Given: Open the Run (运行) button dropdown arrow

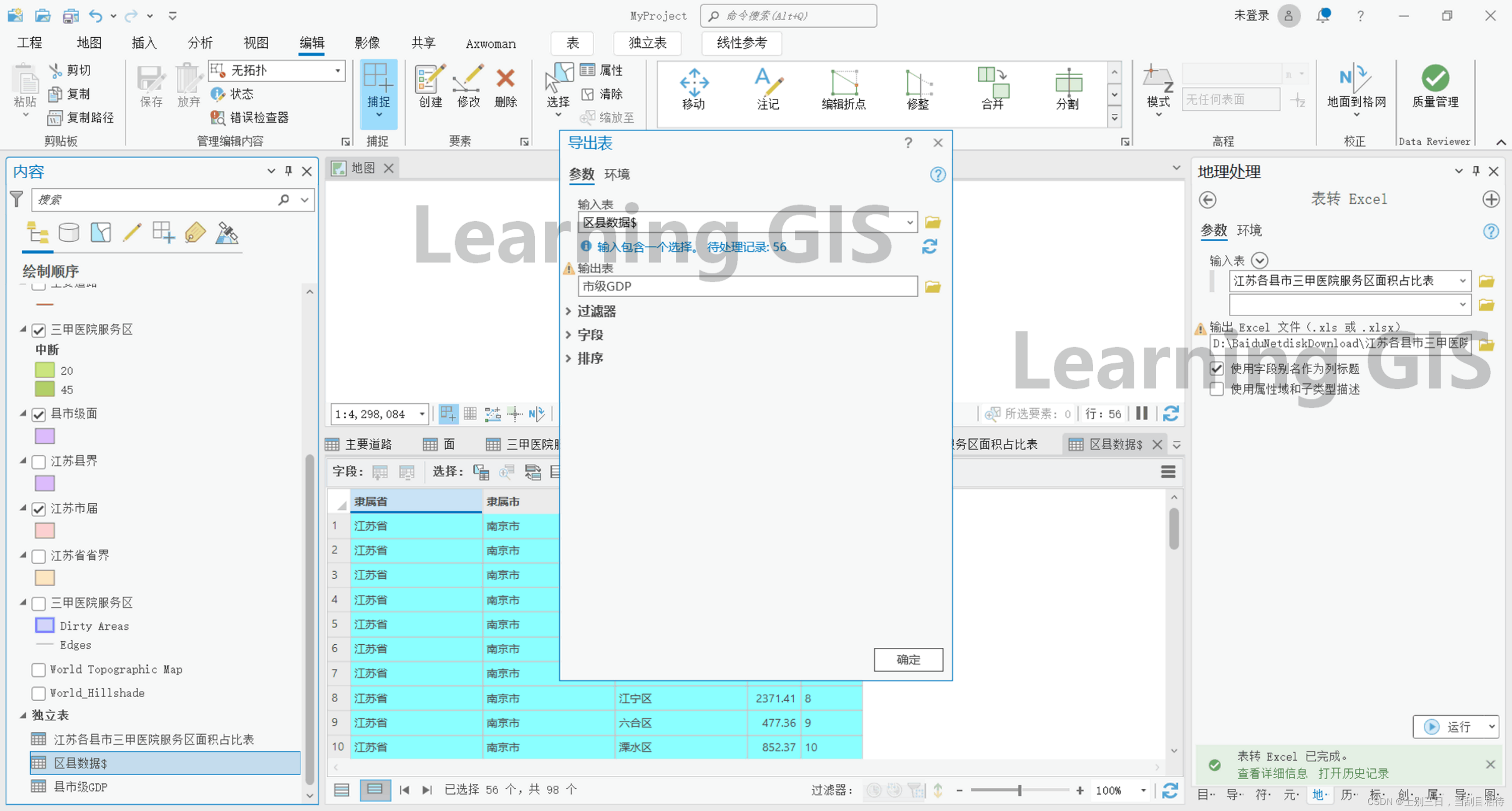Looking at the screenshot, I should pos(1491,726).
